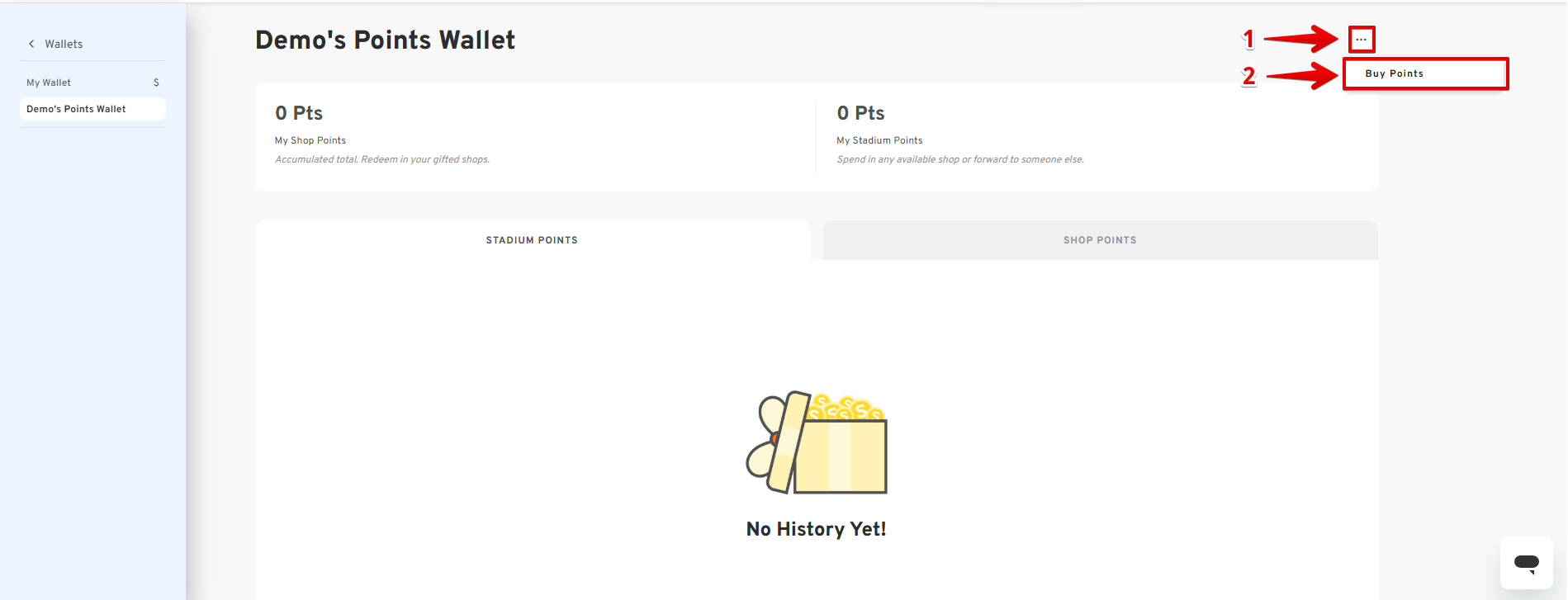Click the 0 Pts shop points balance
This screenshot has height=600, width=1568.
tap(299, 113)
